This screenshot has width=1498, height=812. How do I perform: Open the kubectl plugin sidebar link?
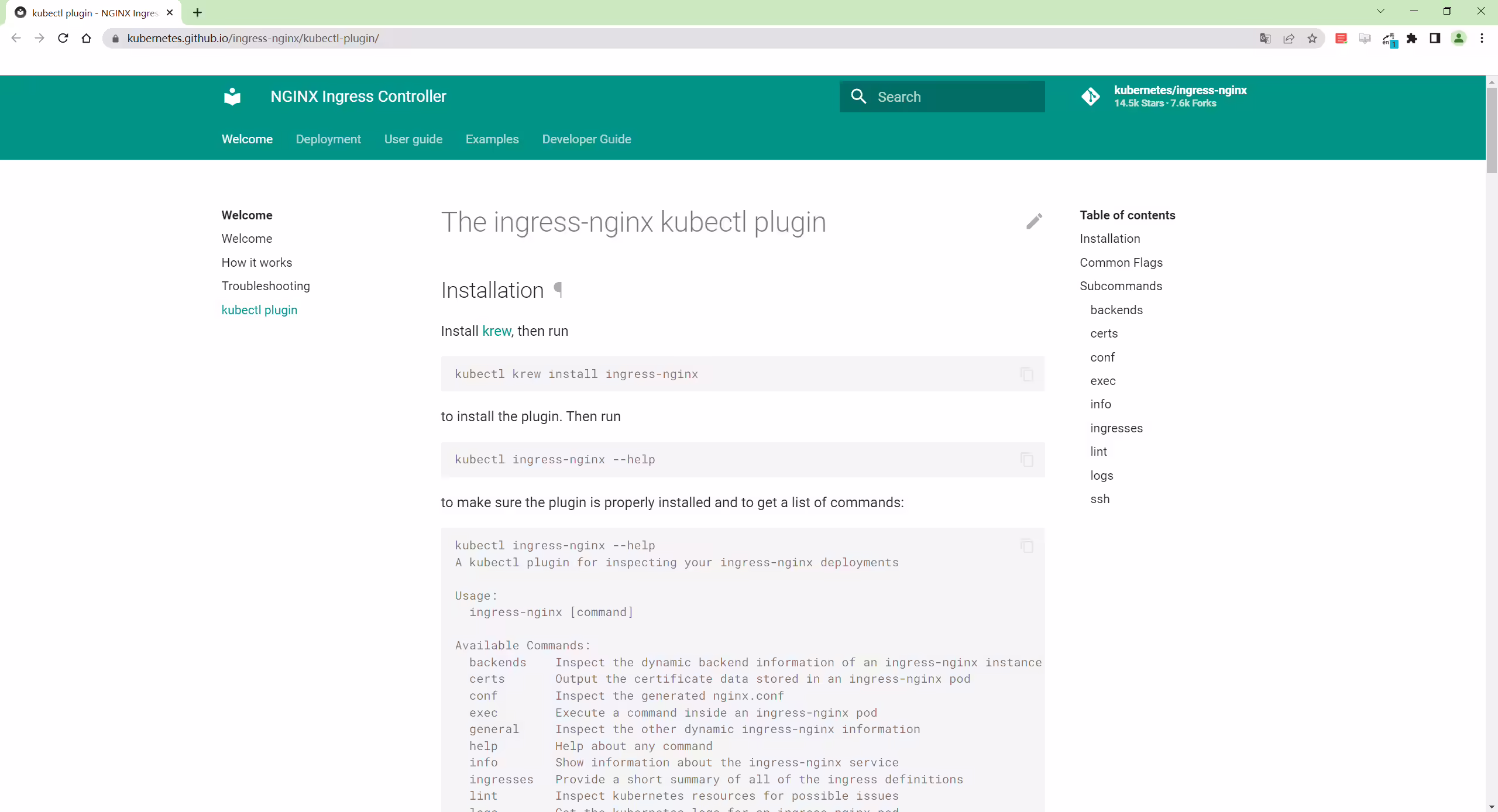[259, 310]
